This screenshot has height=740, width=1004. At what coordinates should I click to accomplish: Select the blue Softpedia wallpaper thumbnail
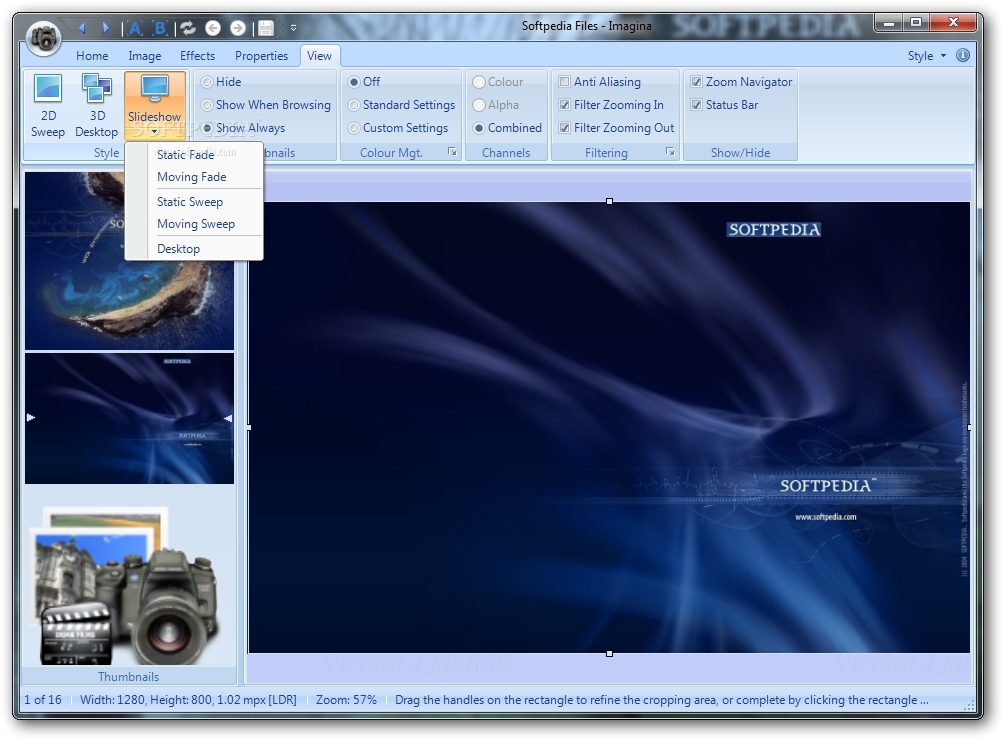129,418
